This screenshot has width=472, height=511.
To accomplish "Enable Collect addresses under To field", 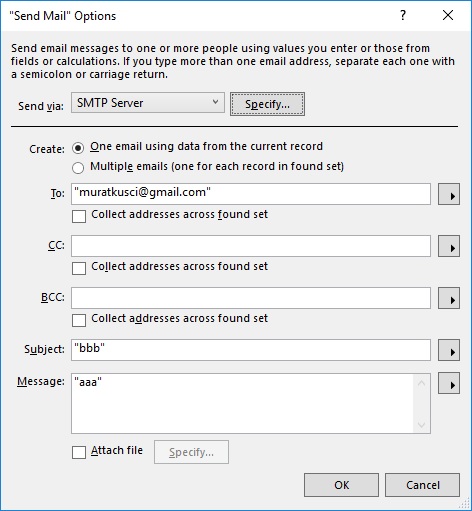I will coord(79,216).
